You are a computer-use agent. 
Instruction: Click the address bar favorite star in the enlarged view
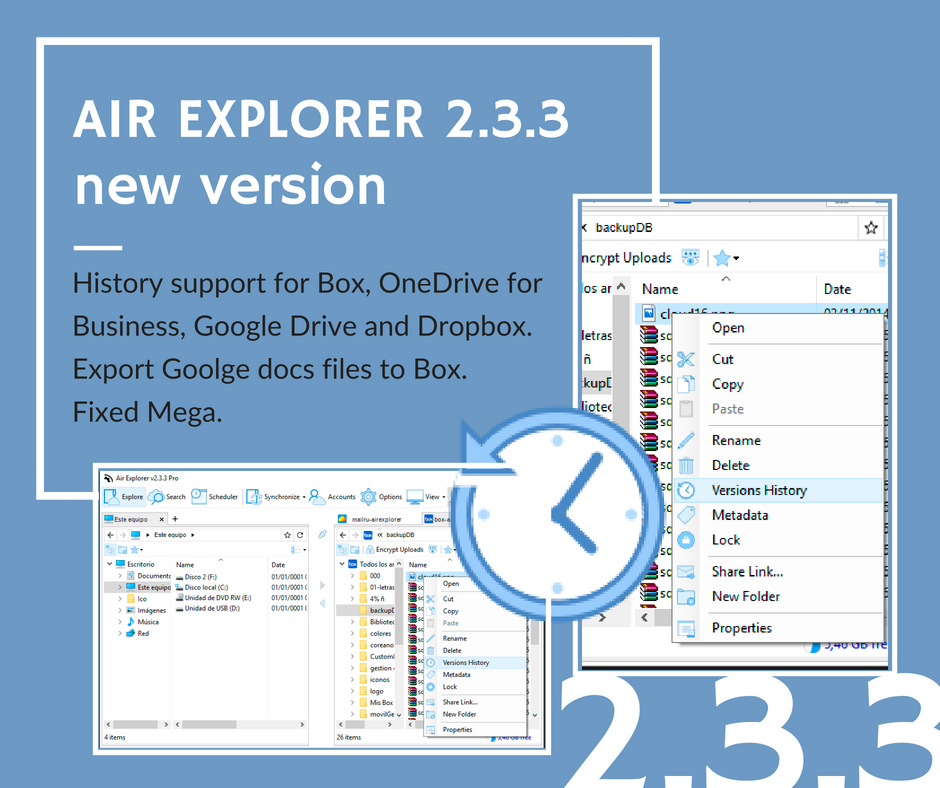871,228
